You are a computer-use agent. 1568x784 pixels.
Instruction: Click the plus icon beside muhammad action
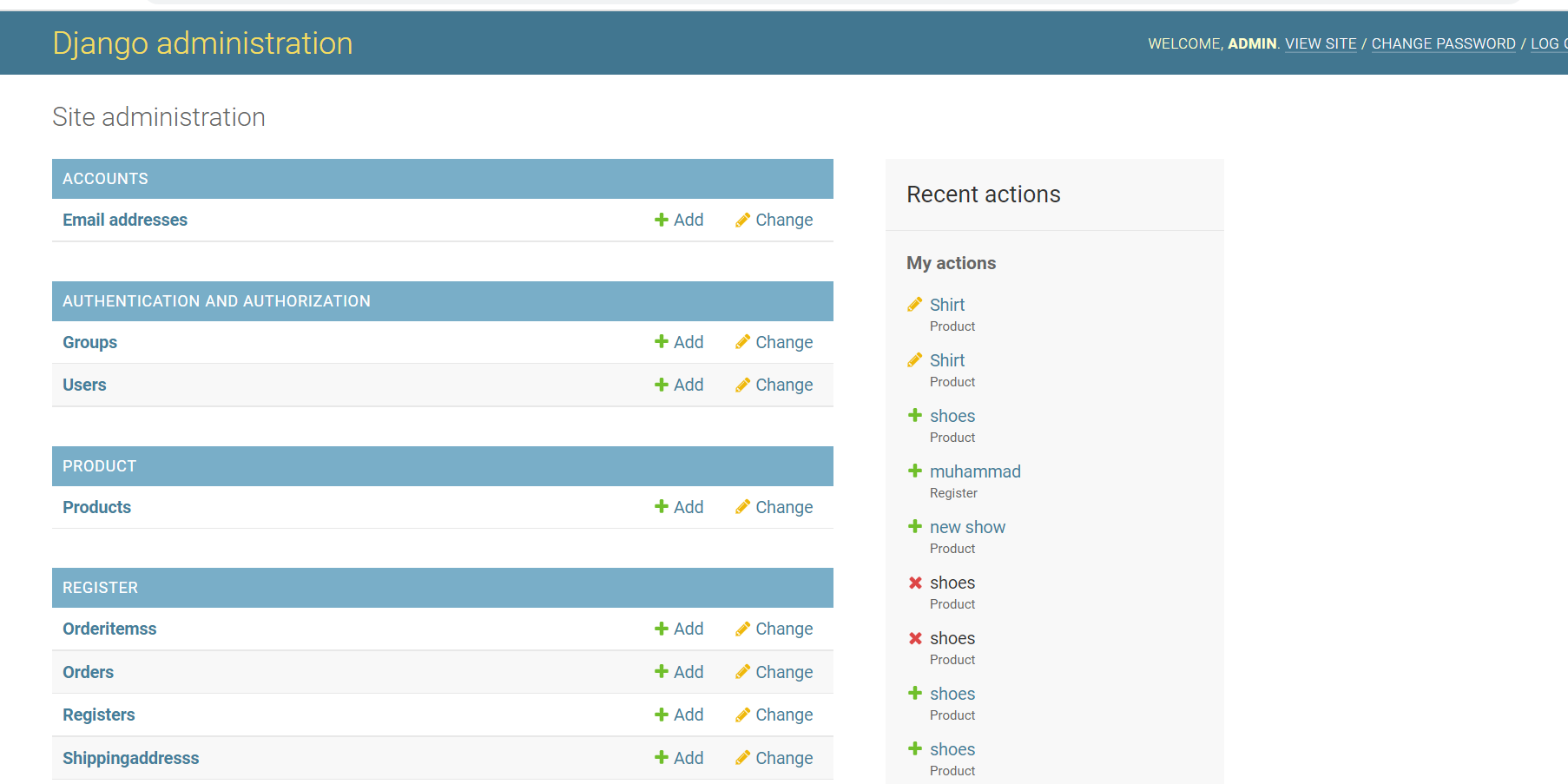click(914, 471)
